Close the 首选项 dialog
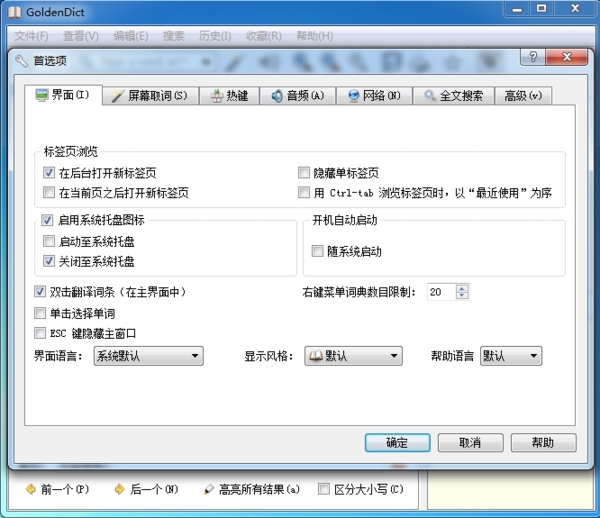Viewport: 600px width, 518px height. pos(567,57)
